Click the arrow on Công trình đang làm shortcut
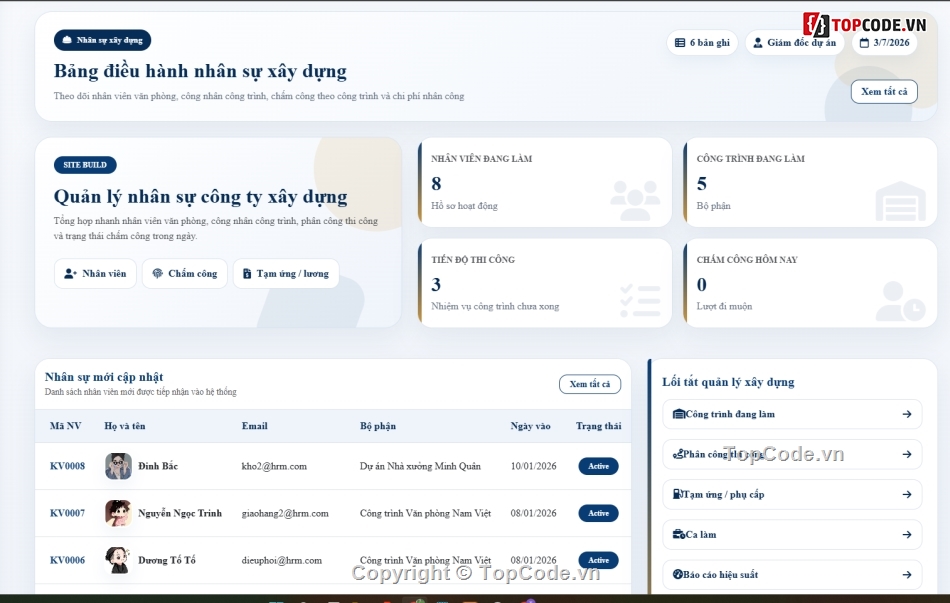Image resolution: width=950 pixels, height=603 pixels. [x=907, y=415]
